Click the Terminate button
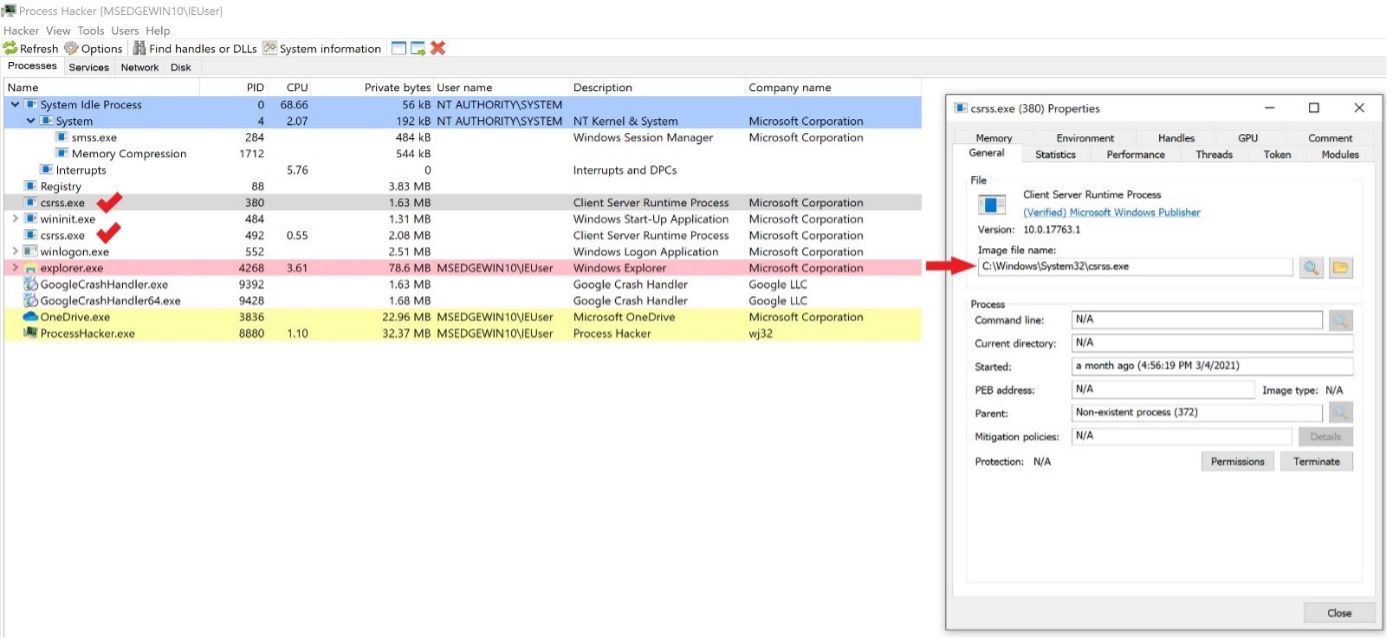 click(1316, 461)
